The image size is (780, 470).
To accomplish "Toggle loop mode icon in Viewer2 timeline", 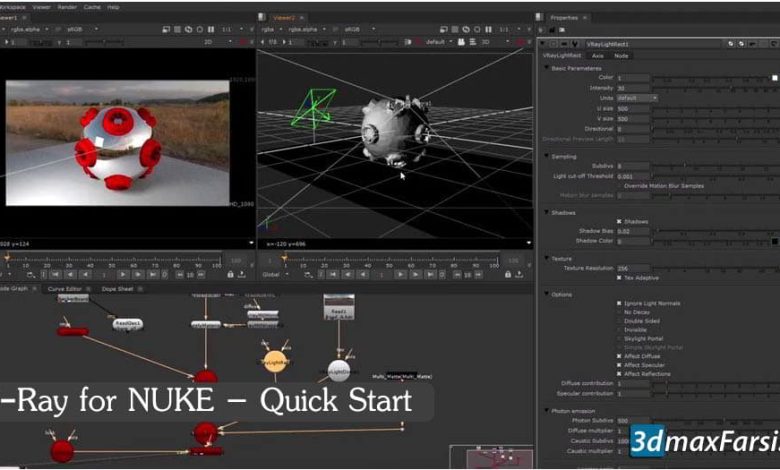I will [x=308, y=275].
